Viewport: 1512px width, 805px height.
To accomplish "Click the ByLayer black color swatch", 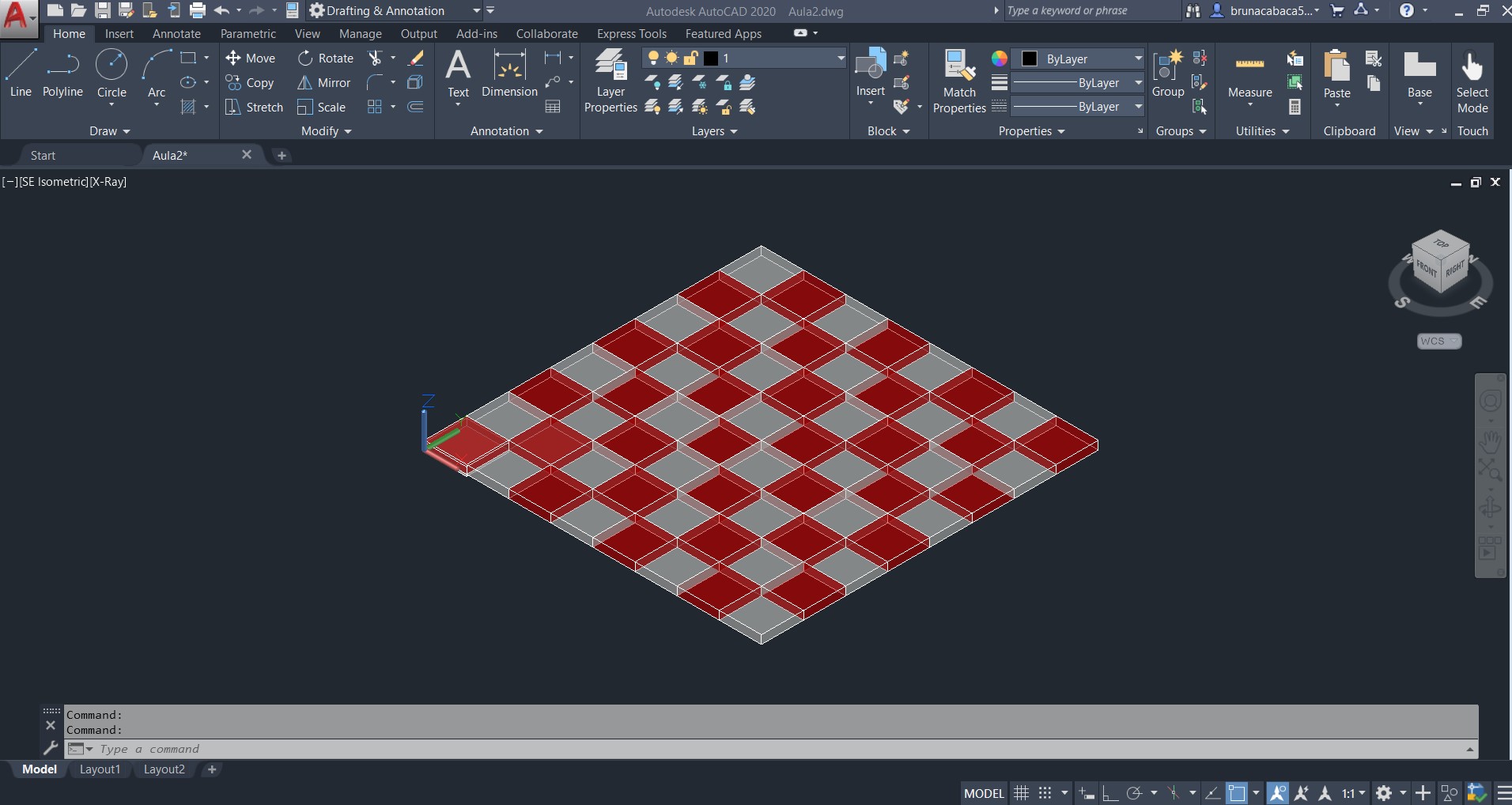I will [x=1030, y=59].
